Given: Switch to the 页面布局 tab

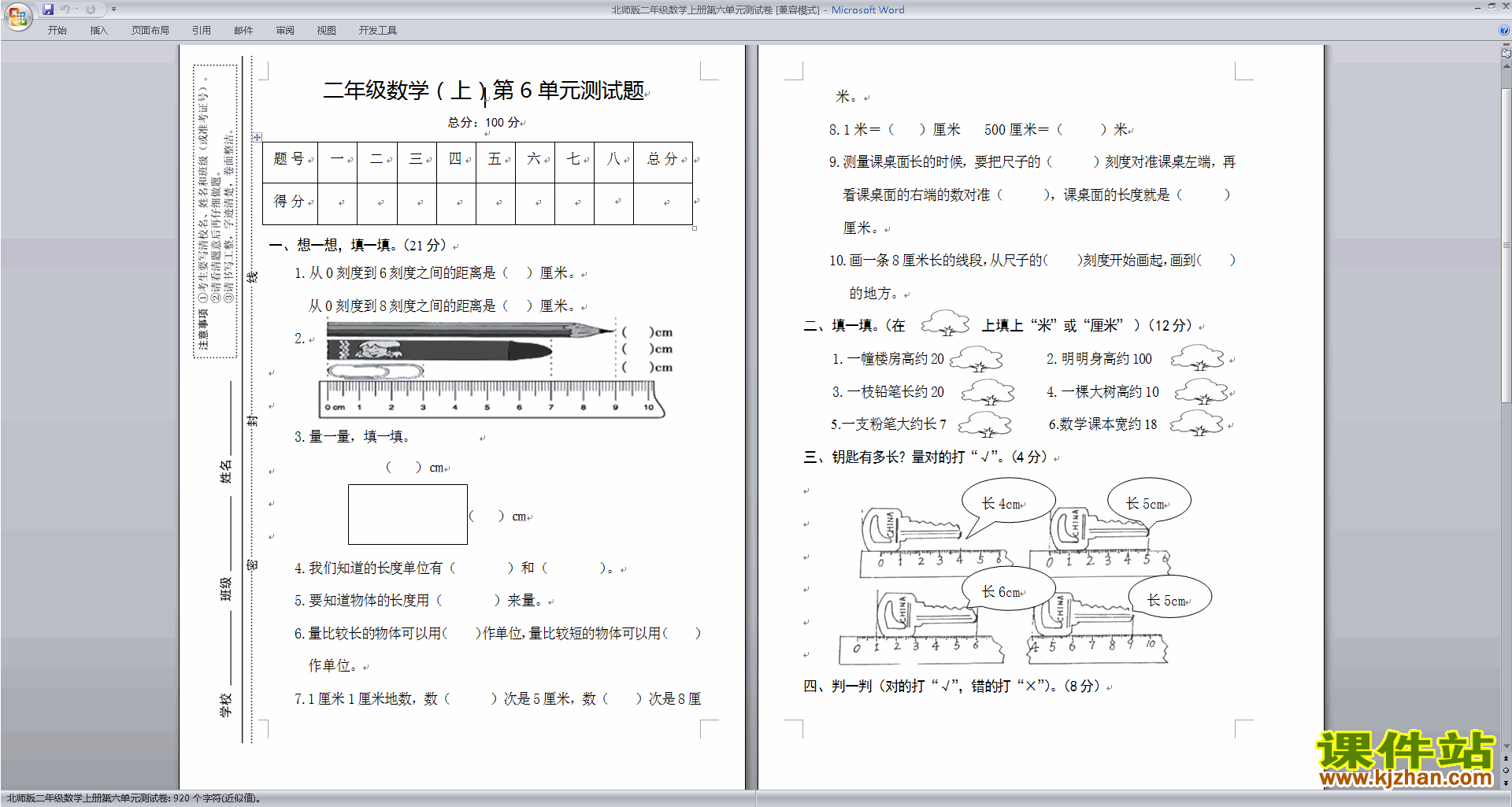Looking at the screenshot, I should click(x=150, y=31).
